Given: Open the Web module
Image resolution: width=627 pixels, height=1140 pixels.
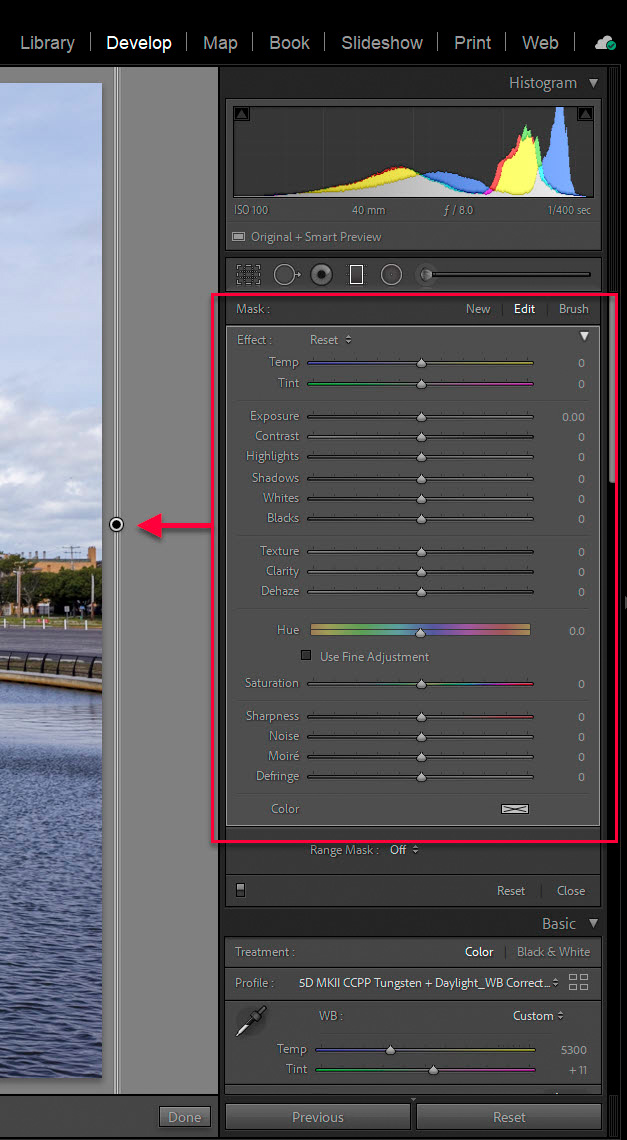Looking at the screenshot, I should coord(540,43).
